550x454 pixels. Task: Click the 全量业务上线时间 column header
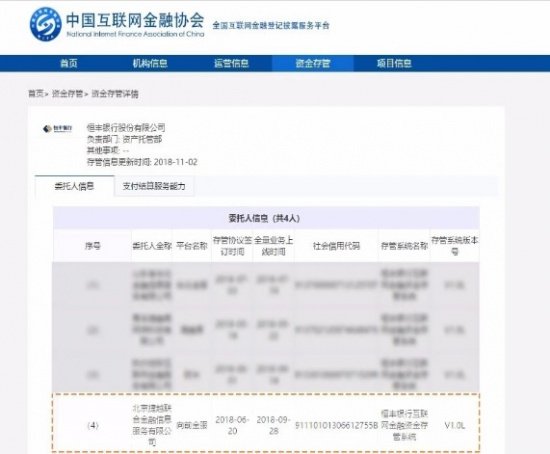click(x=274, y=246)
